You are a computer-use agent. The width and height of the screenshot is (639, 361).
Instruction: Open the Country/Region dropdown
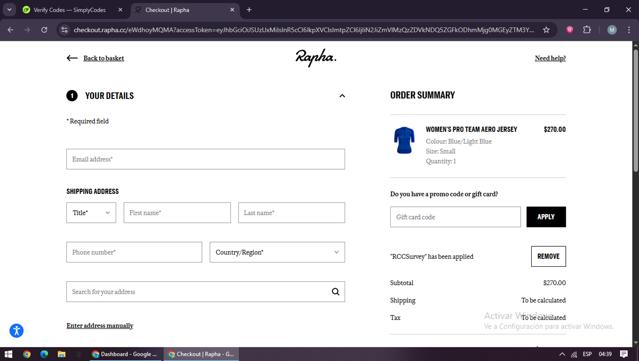point(277,252)
